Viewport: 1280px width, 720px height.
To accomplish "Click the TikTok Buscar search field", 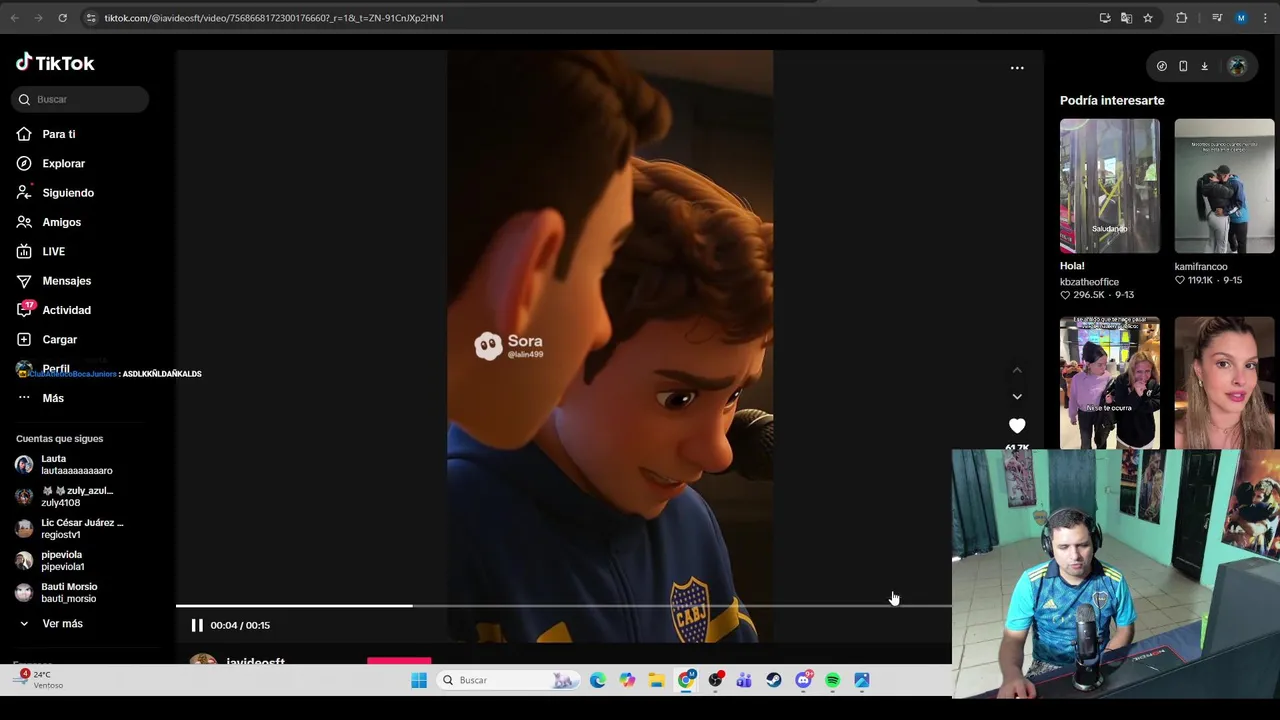I will tap(80, 99).
